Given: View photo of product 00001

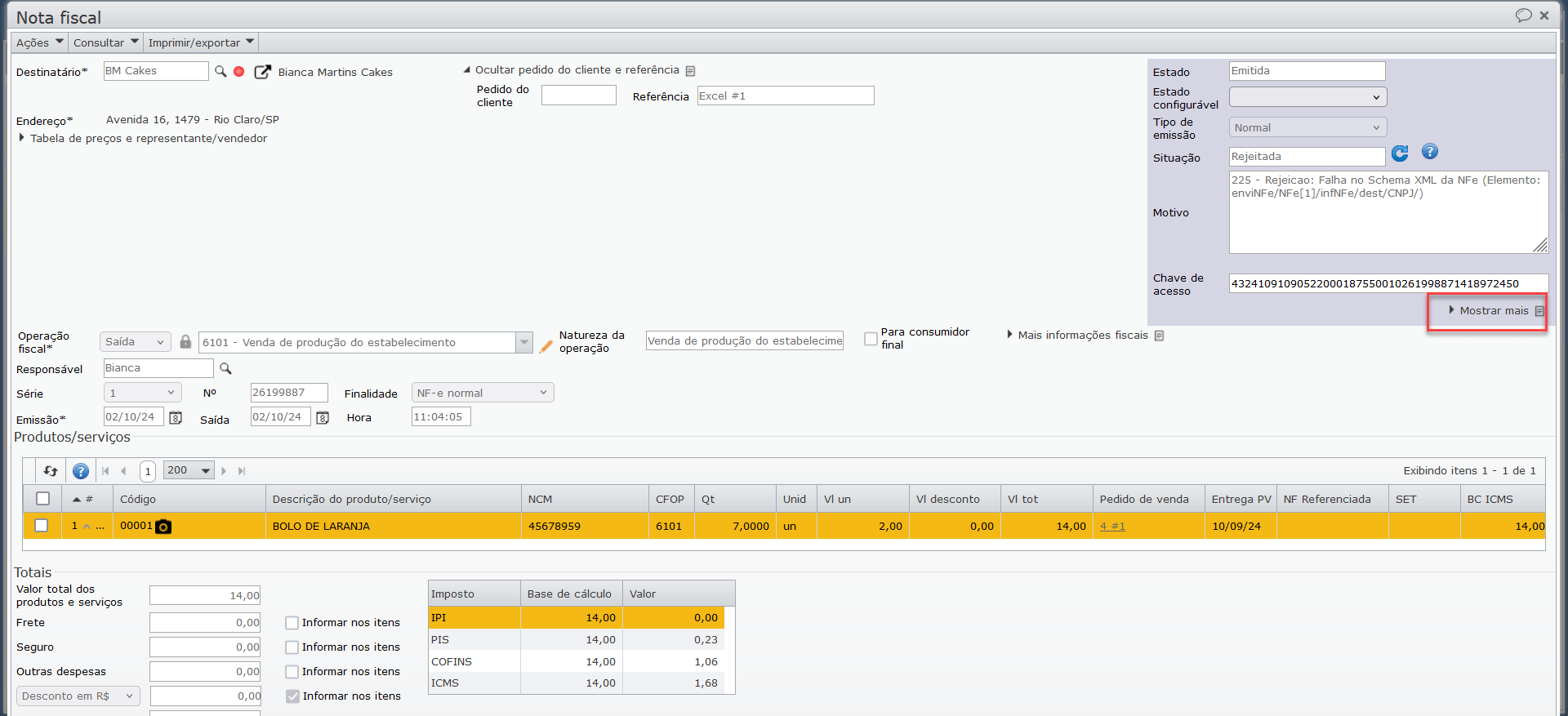Looking at the screenshot, I should (163, 527).
